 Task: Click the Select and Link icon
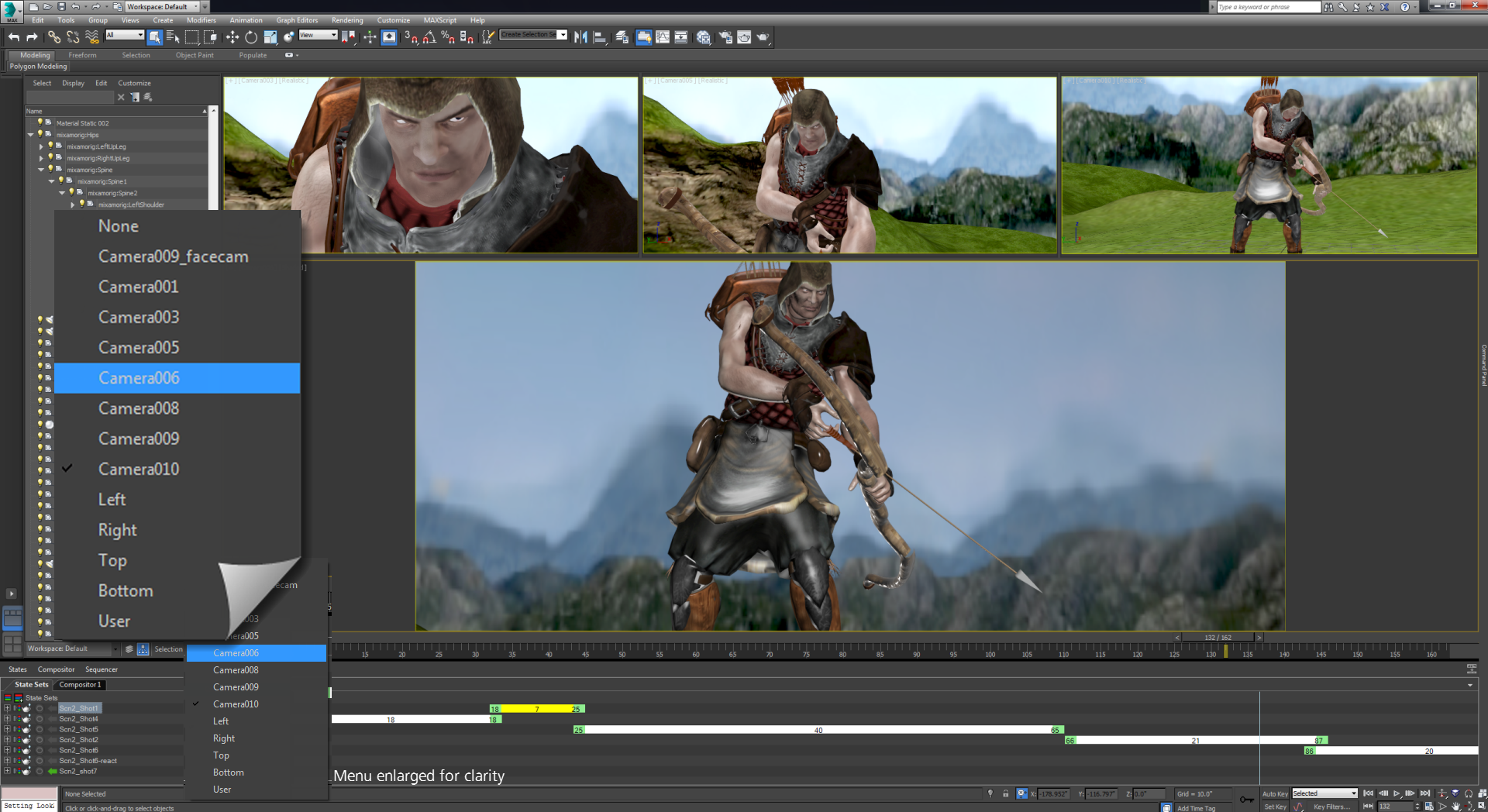pos(53,37)
